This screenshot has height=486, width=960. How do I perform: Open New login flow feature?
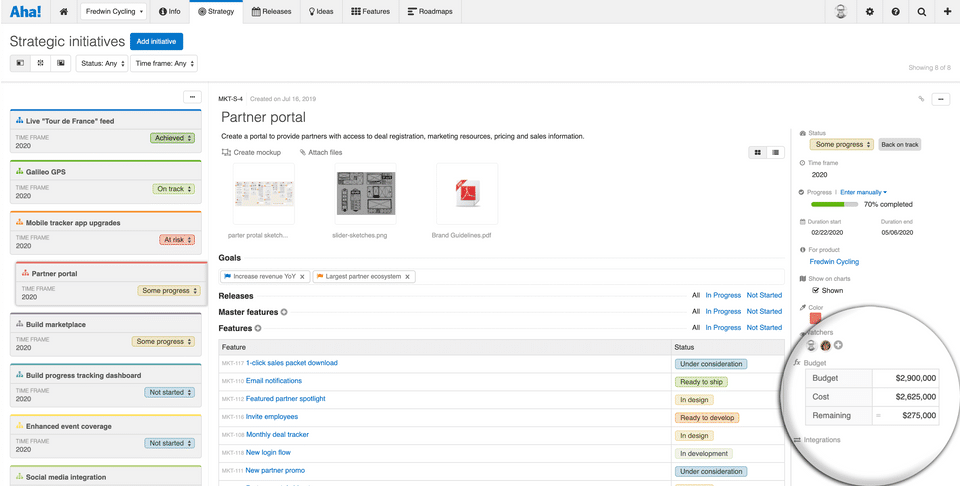pyautogui.click(x=268, y=453)
